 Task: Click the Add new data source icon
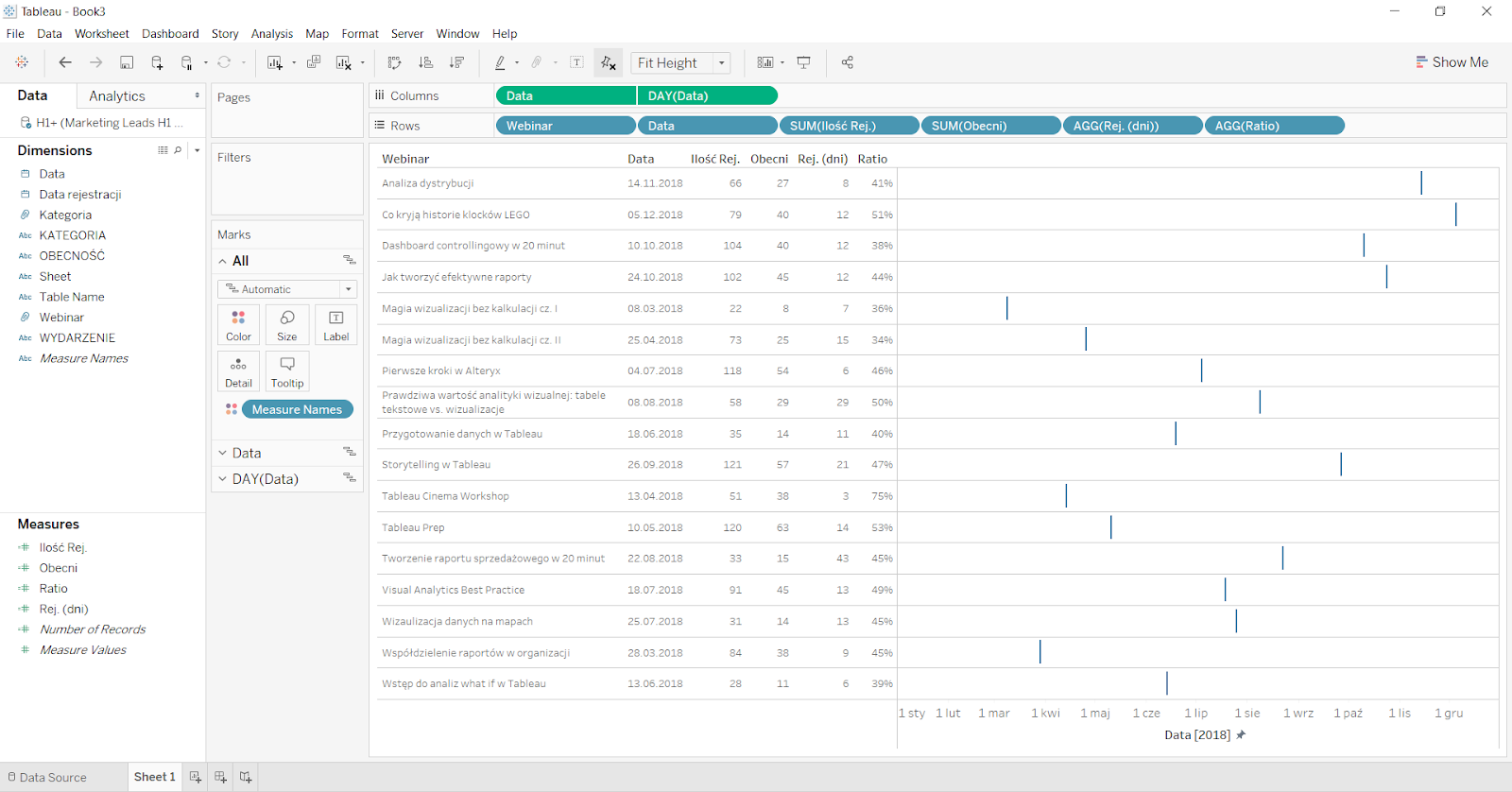click(x=157, y=62)
